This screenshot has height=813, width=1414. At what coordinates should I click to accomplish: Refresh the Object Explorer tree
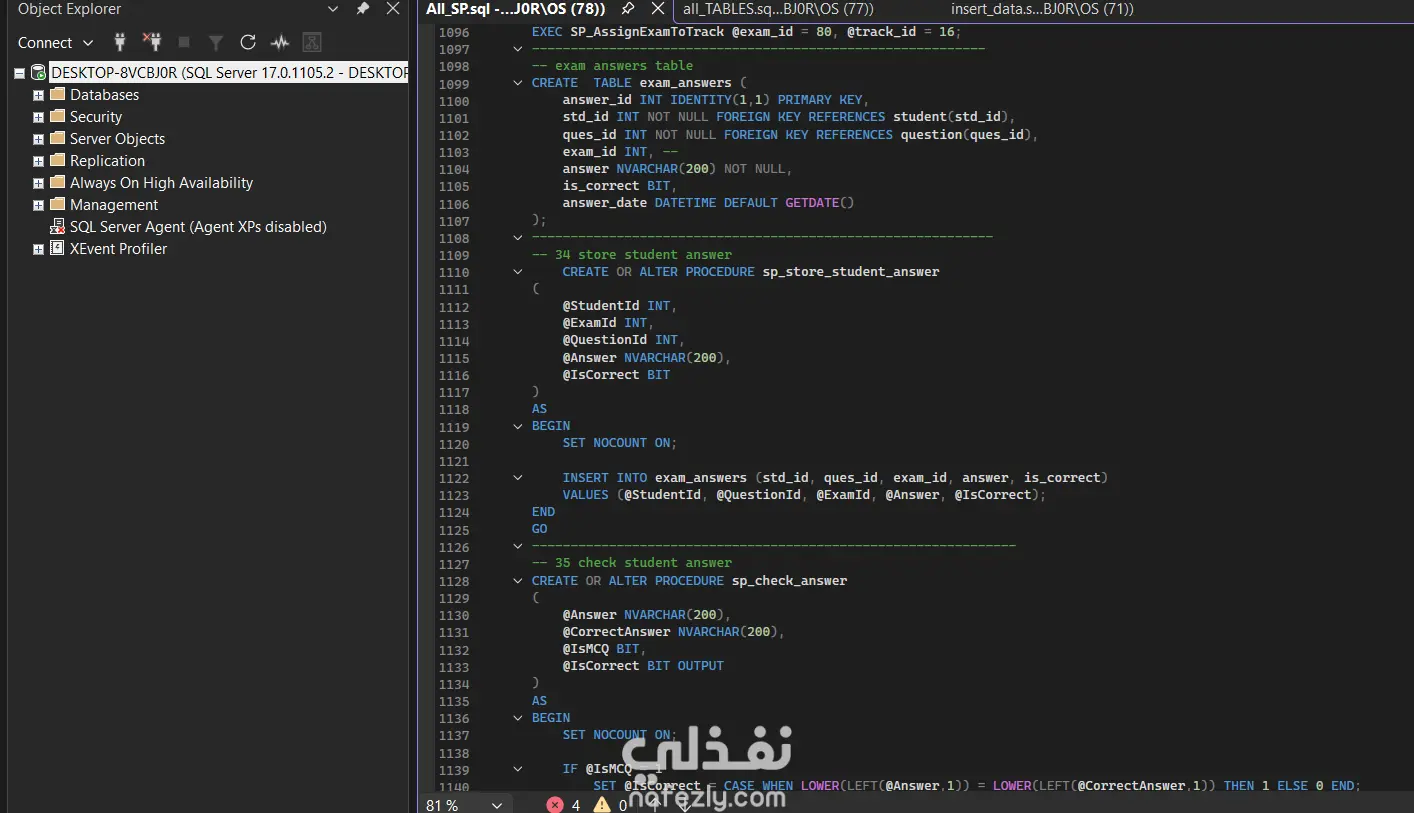248,42
